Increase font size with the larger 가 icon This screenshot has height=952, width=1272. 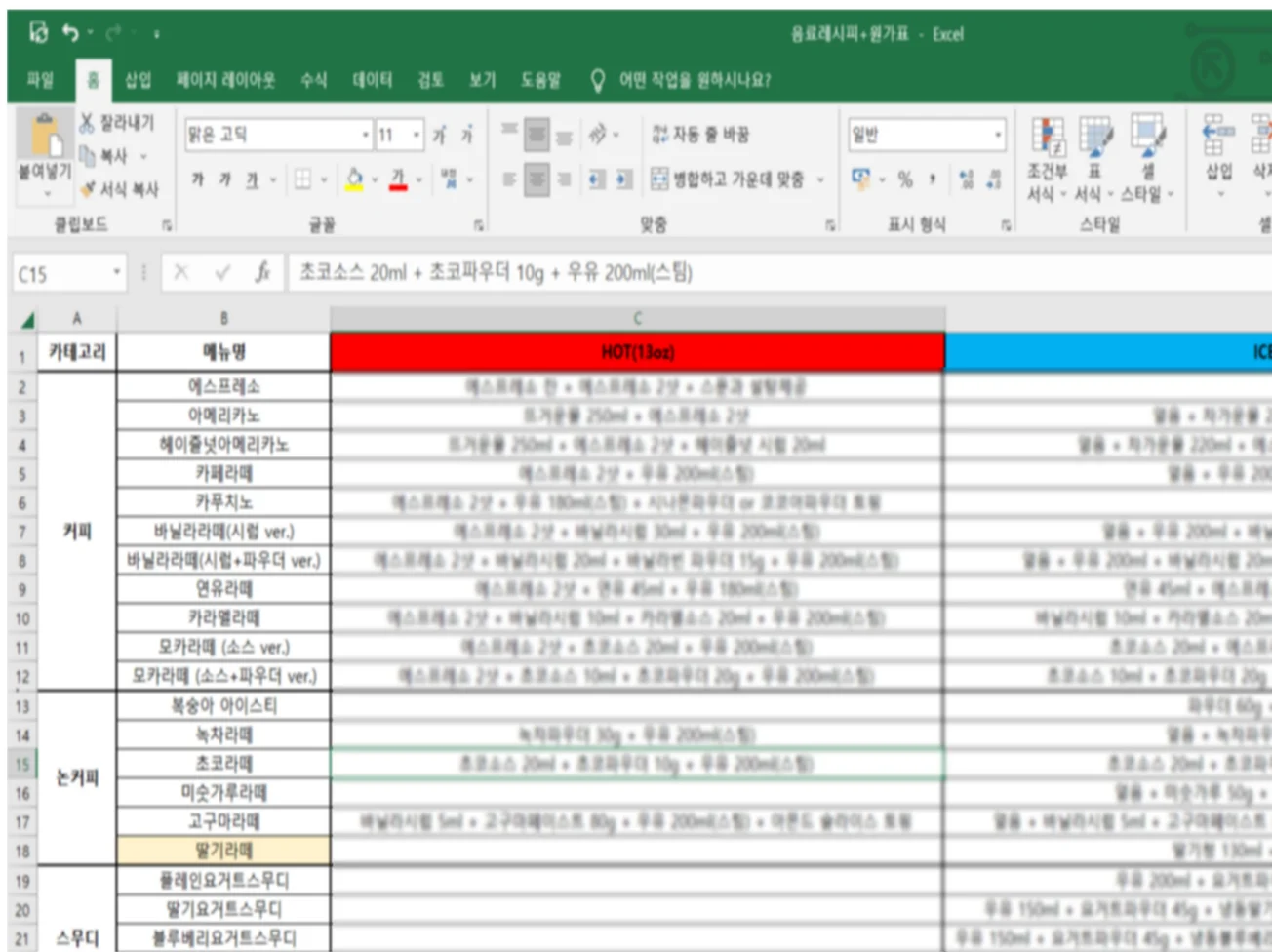[439, 135]
